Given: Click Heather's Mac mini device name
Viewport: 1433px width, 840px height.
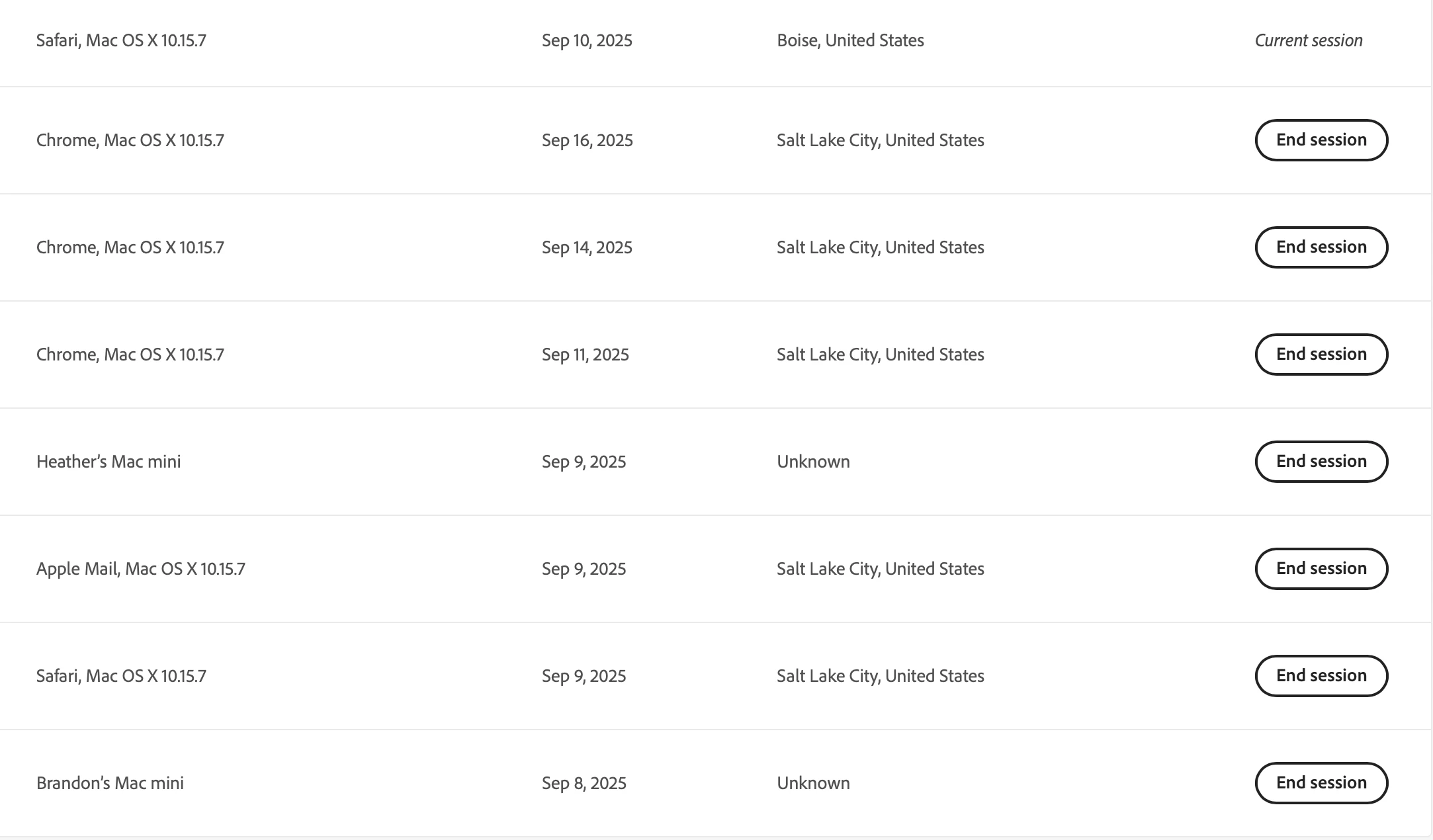Looking at the screenshot, I should [x=109, y=462].
